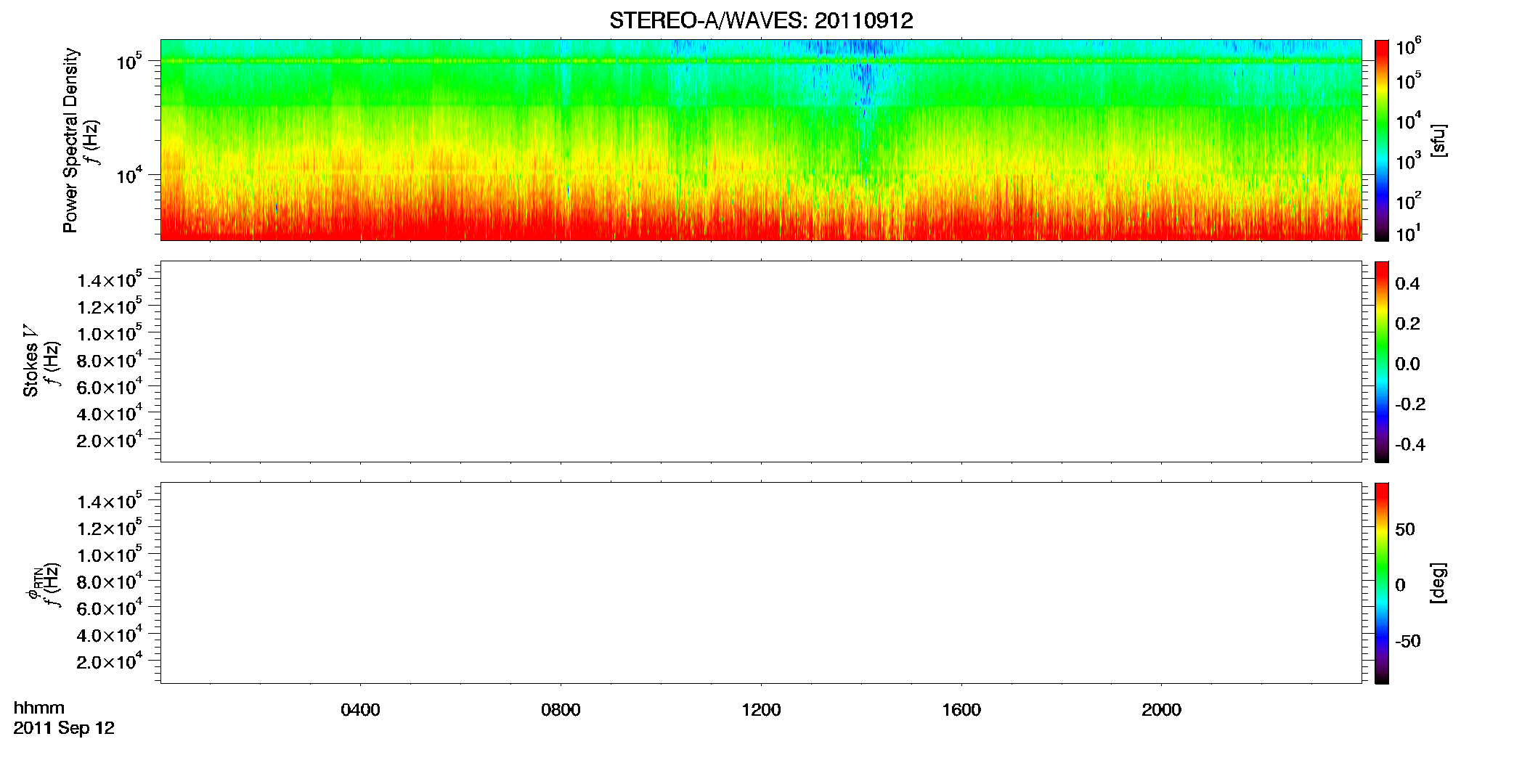Click the empty phi RTN plot panel
The width and height of the screenshot is (1522, 784).
761,583
